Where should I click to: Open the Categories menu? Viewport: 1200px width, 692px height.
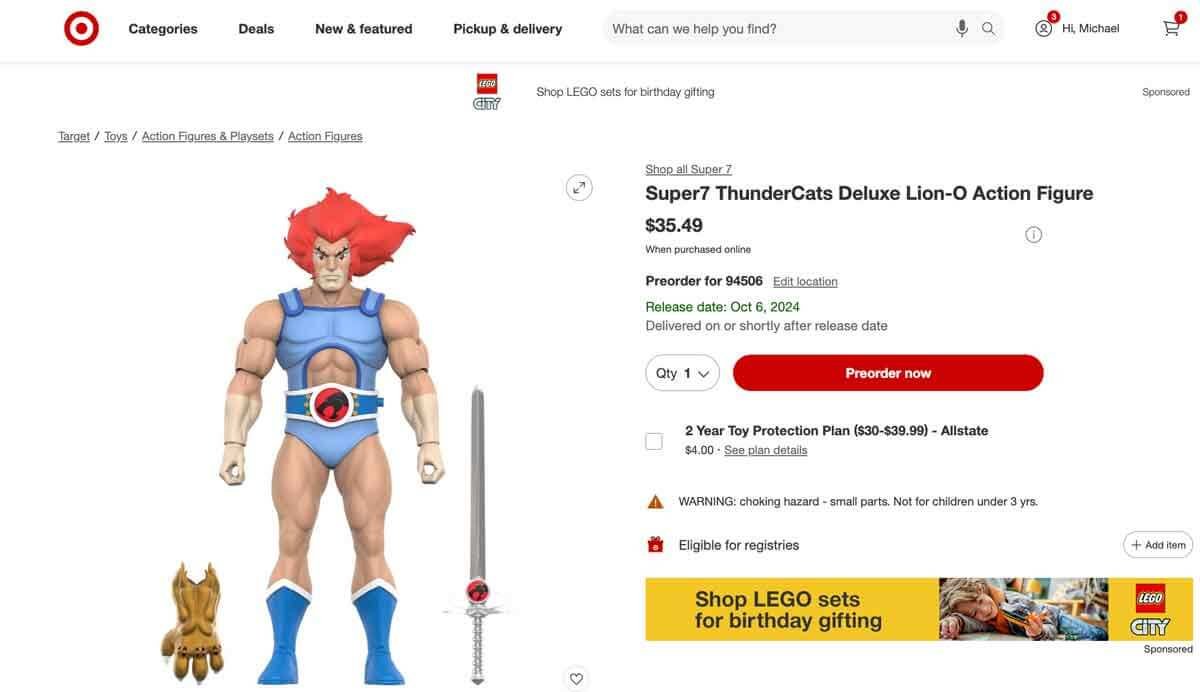point(163,28)
